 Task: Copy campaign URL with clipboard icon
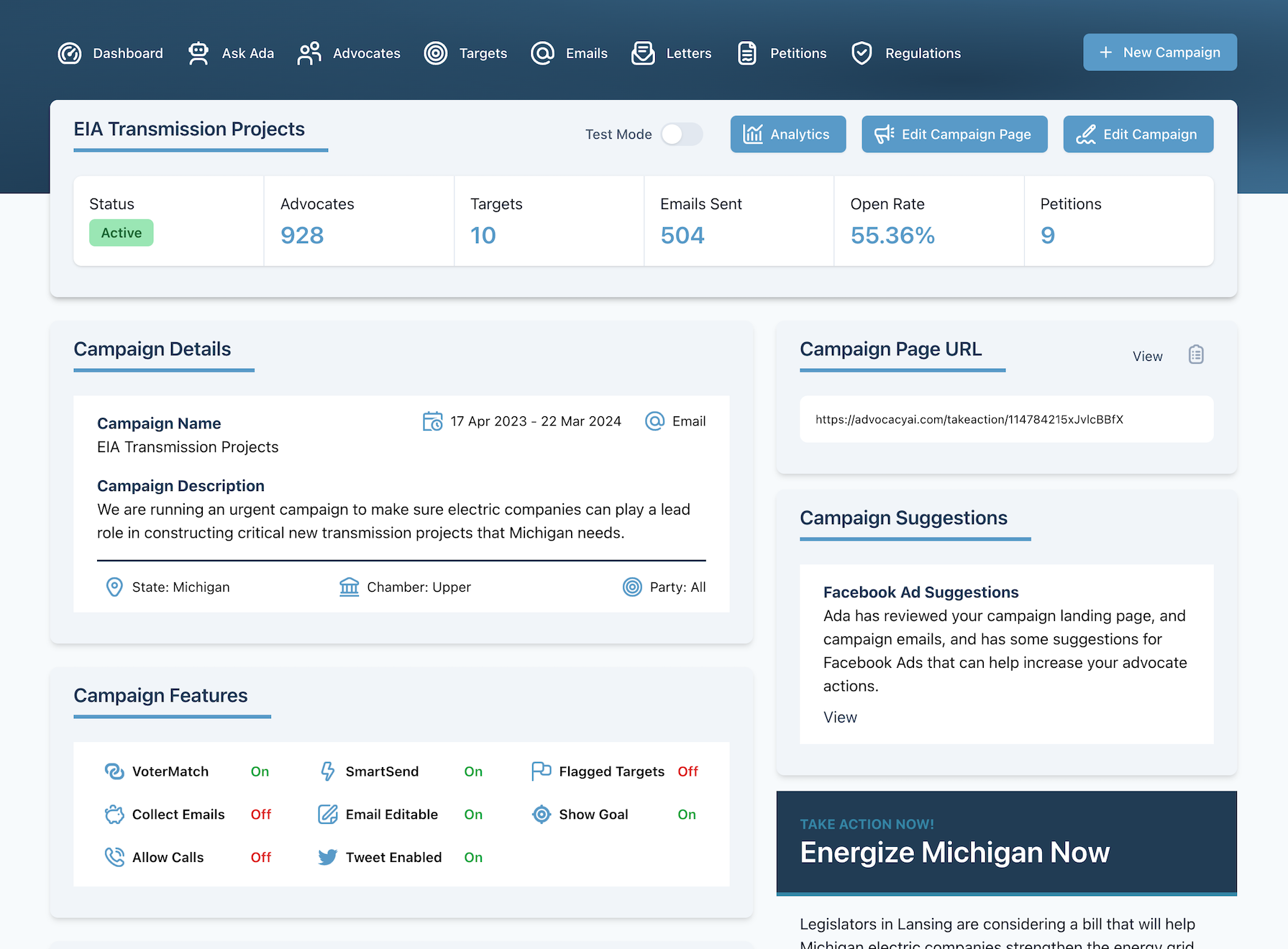click(x=1195, y=355)
